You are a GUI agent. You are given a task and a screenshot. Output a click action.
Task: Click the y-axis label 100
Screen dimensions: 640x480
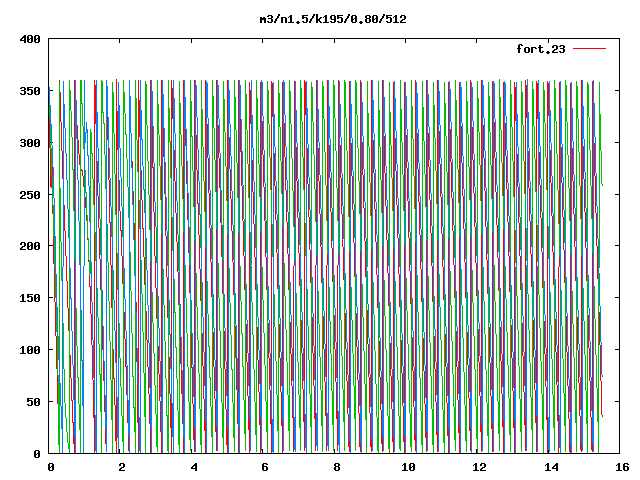30,350
